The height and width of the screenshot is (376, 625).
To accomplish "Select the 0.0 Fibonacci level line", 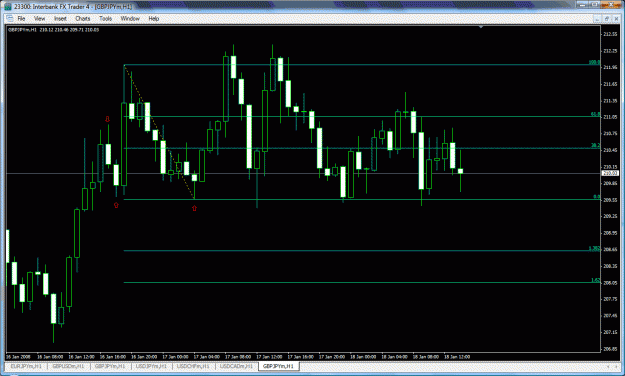I will [x=362, y=199].
